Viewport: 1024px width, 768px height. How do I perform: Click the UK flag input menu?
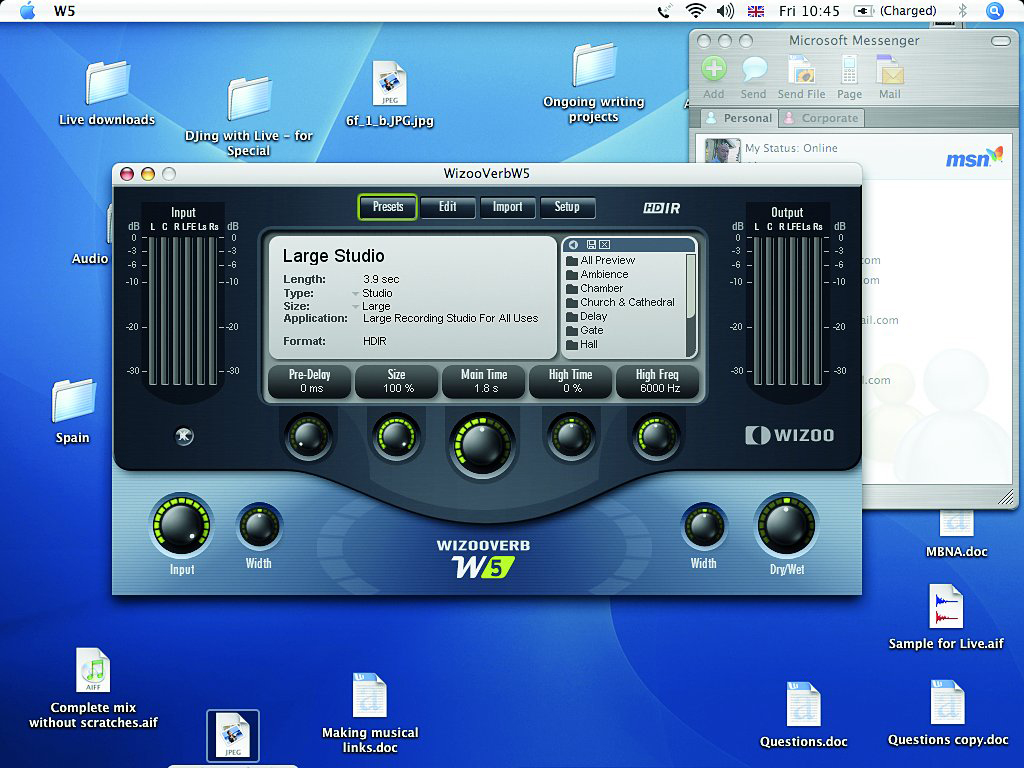756,11
